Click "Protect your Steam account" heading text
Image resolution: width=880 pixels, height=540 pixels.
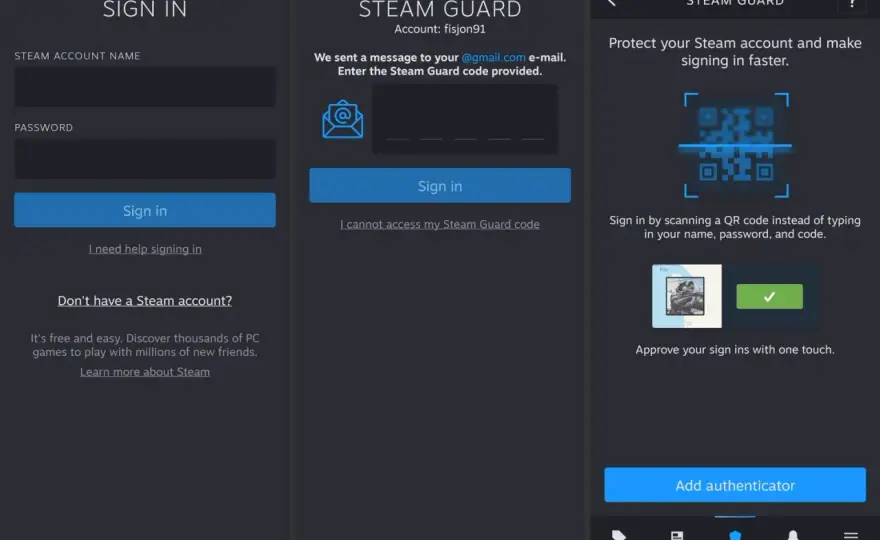735,52
